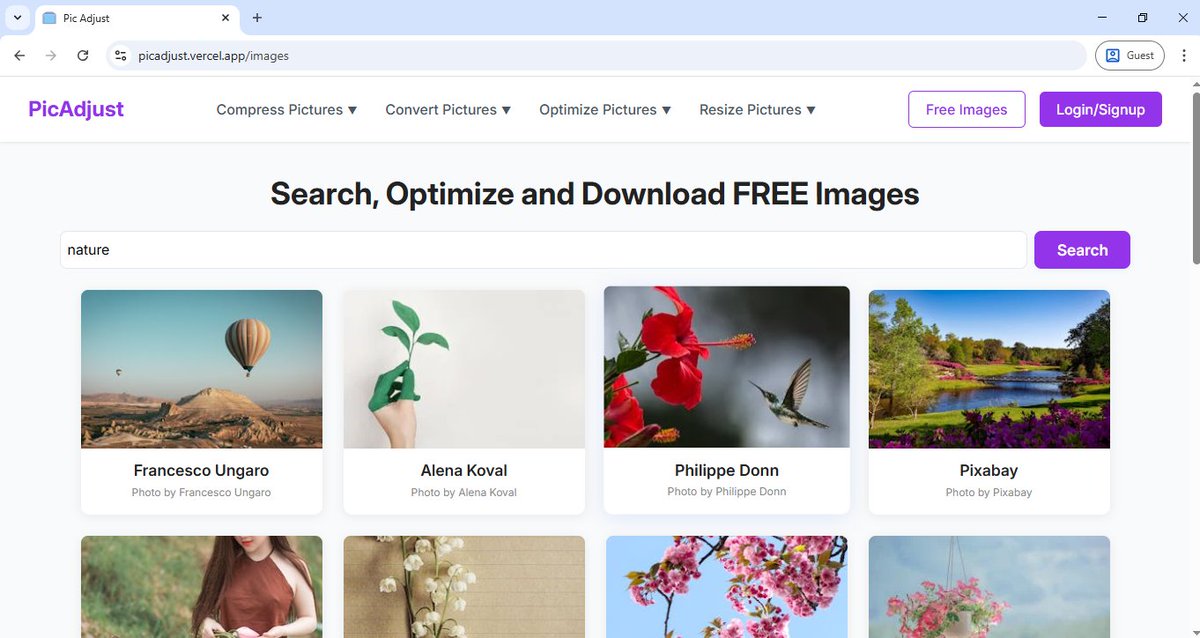Click the address bar URL picadjust.vercel.app/images
1200x638 pixels.
(x=214, y=56)
